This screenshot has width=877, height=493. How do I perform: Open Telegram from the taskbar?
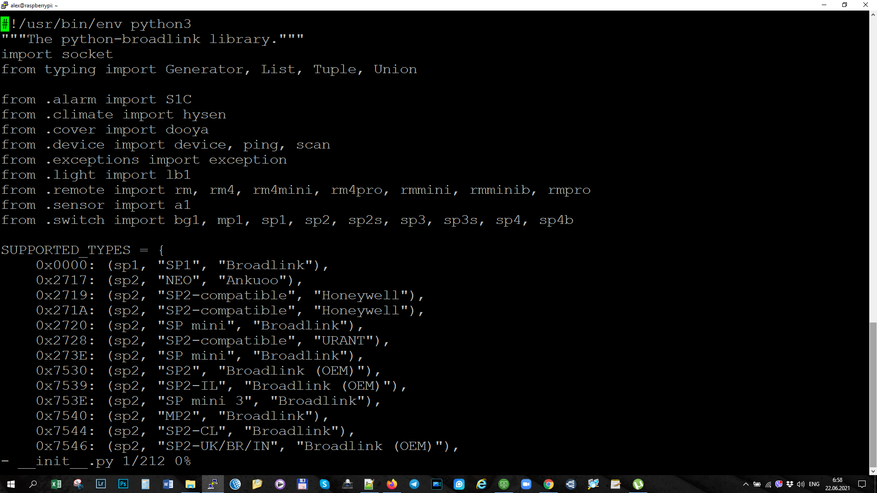tap(414, 484)
